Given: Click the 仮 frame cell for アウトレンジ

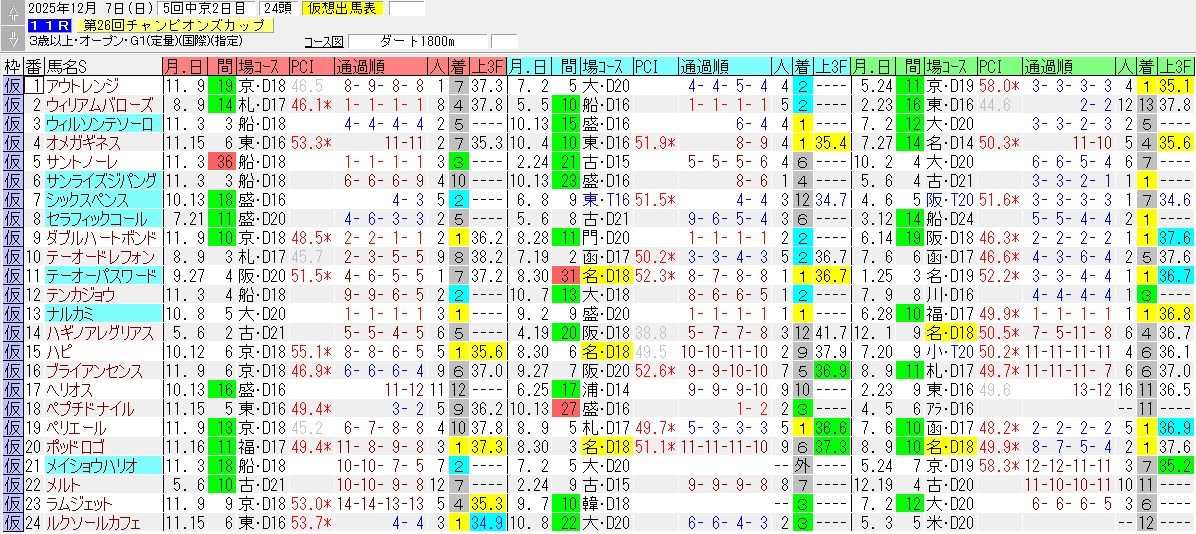Looking at the screenshot, I should 12,86.
